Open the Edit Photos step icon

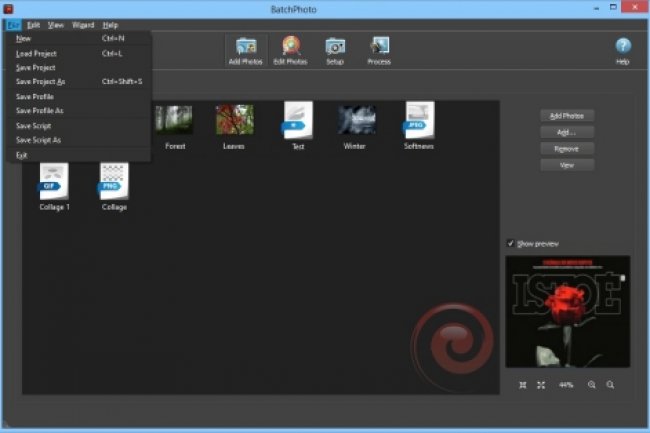(x=290, y=48)
